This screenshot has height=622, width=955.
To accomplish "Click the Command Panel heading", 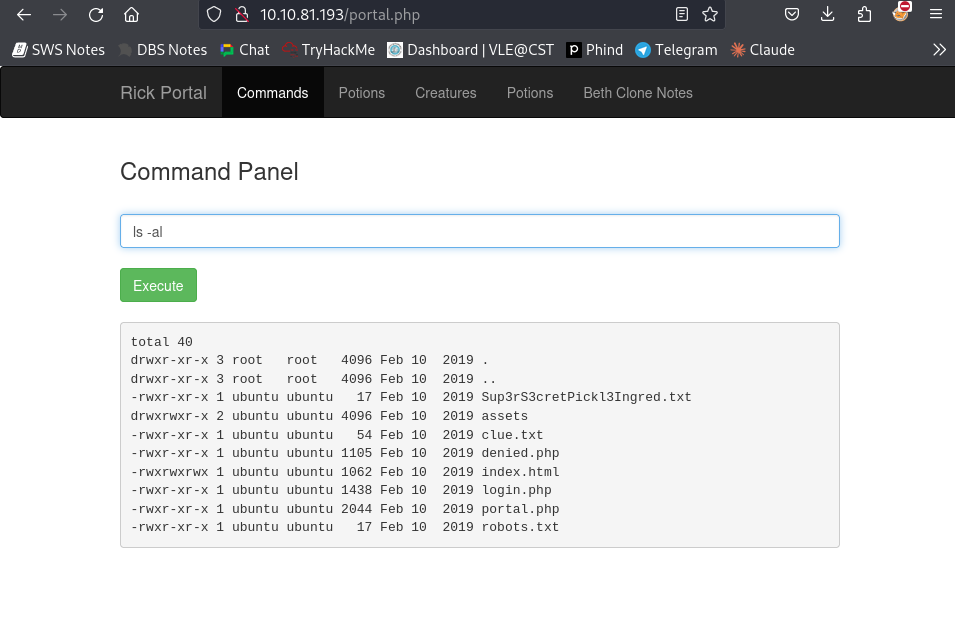I will pos(209,172).
